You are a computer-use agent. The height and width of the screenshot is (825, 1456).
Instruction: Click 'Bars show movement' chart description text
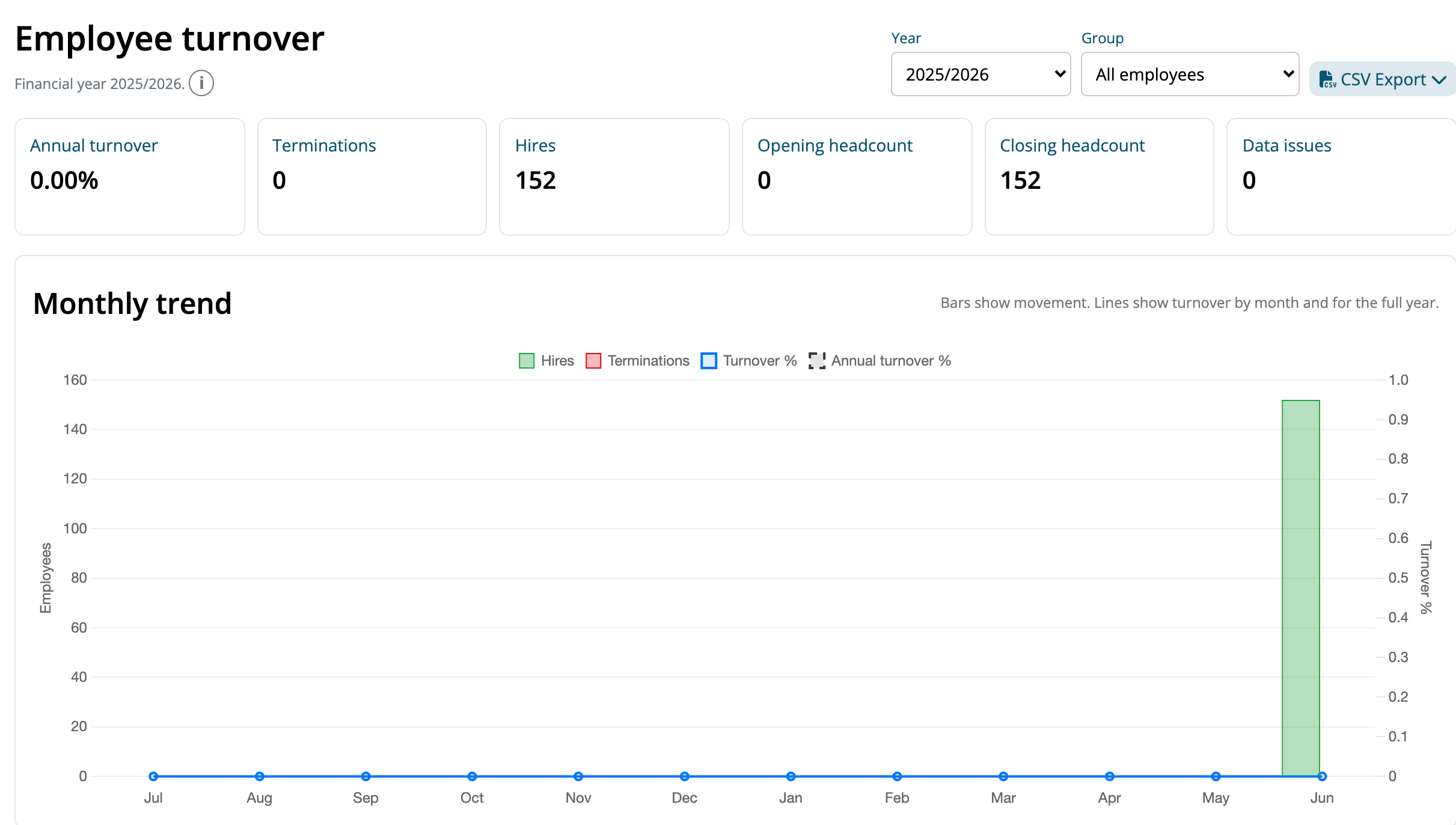tap(1190, 302)
